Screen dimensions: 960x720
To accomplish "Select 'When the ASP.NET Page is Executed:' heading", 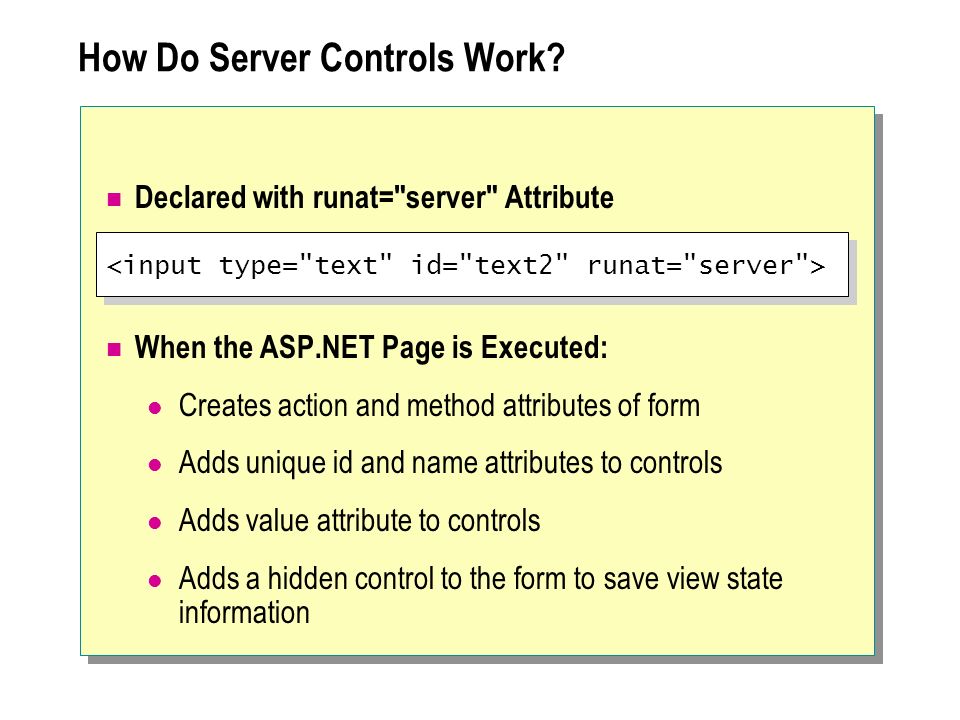I will pyautogui.click(x=371, y=348).
